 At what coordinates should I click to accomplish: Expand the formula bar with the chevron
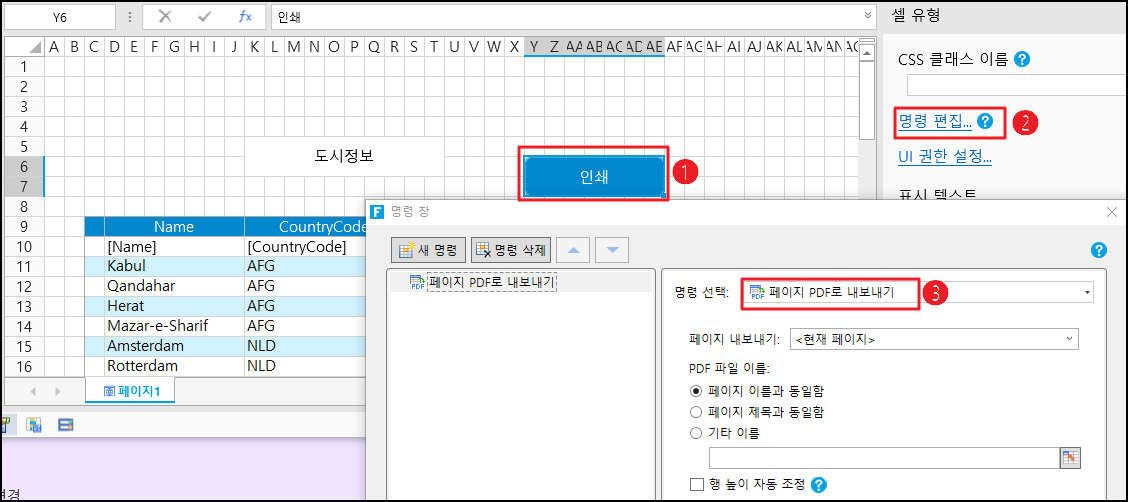pyautogui.click(x=867, y=17)
